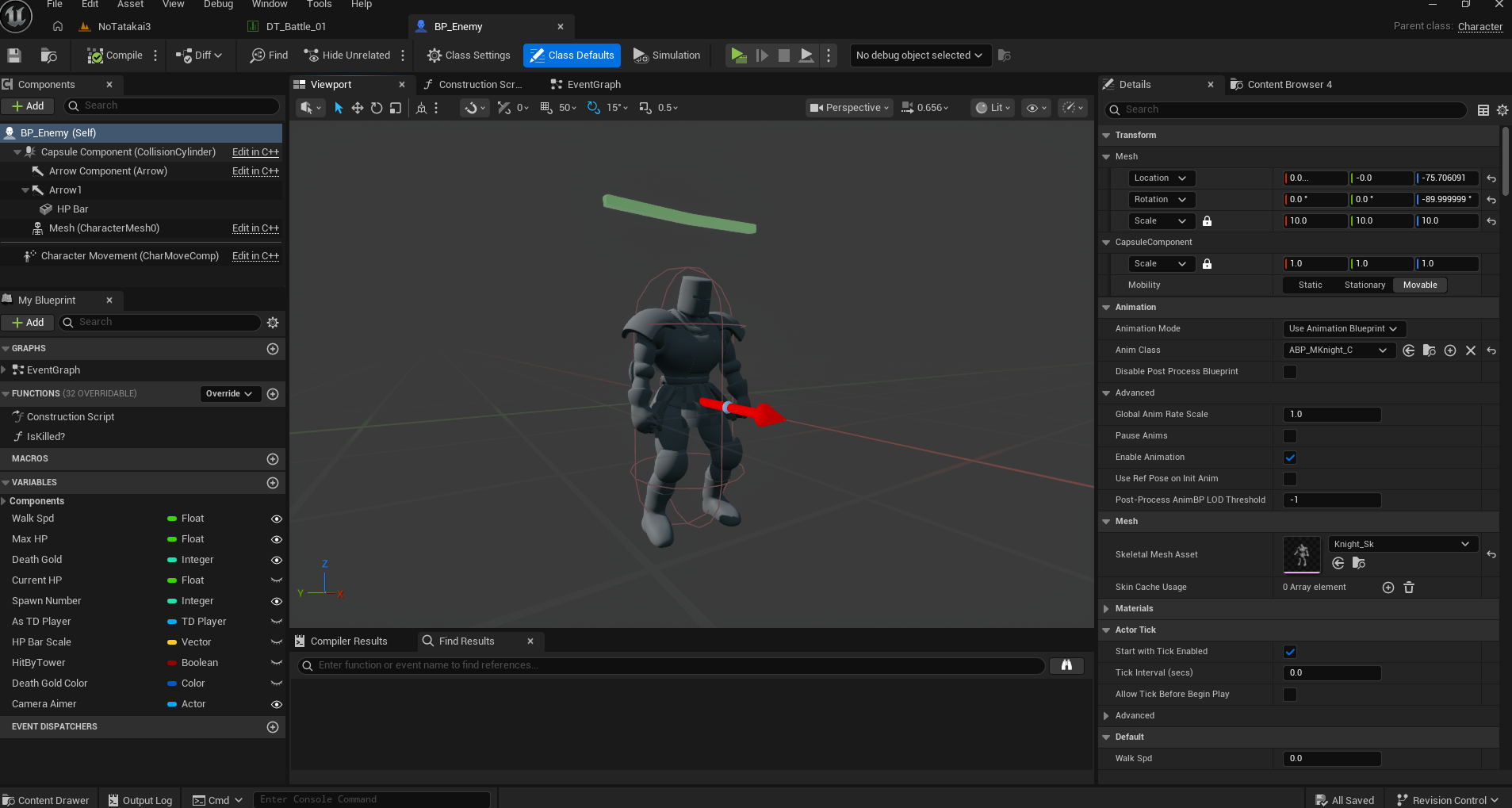Screen dimensions: 1512x808
Task: Open Edit in C++ for Character Movement
Action: click(x=255, y=256)
